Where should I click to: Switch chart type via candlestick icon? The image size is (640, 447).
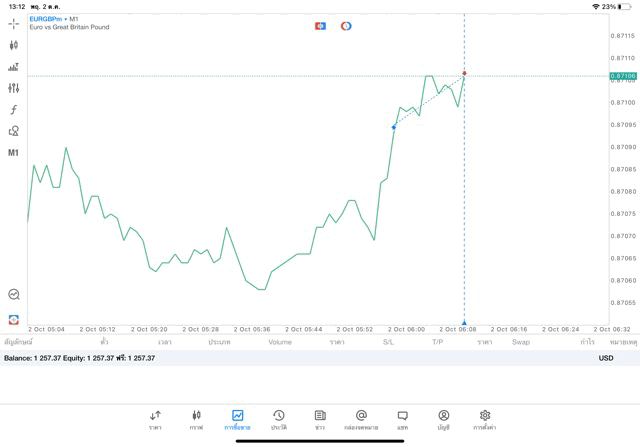[x=13, y=45]
